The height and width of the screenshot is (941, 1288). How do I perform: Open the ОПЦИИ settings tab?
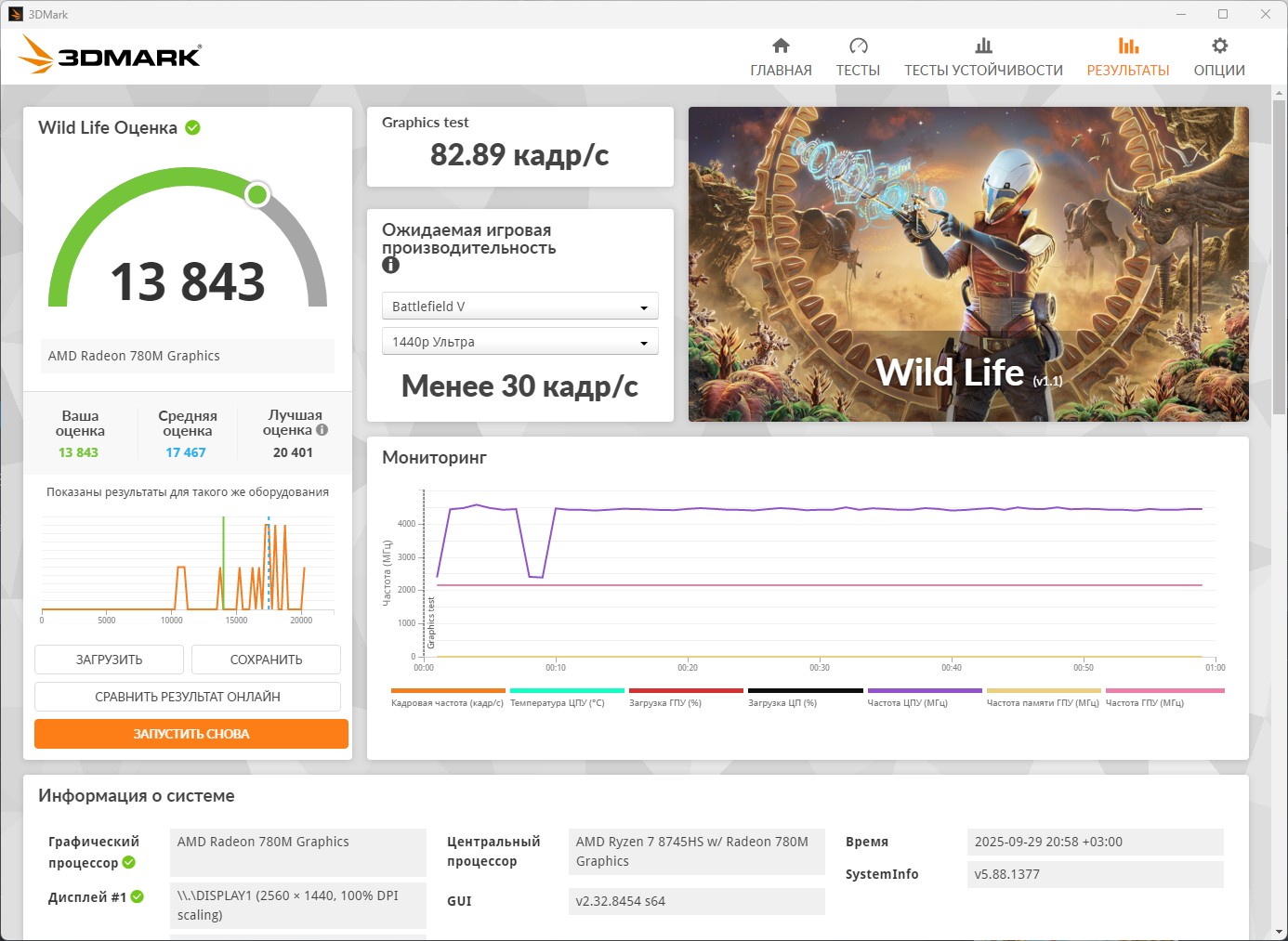point(1219,58)
